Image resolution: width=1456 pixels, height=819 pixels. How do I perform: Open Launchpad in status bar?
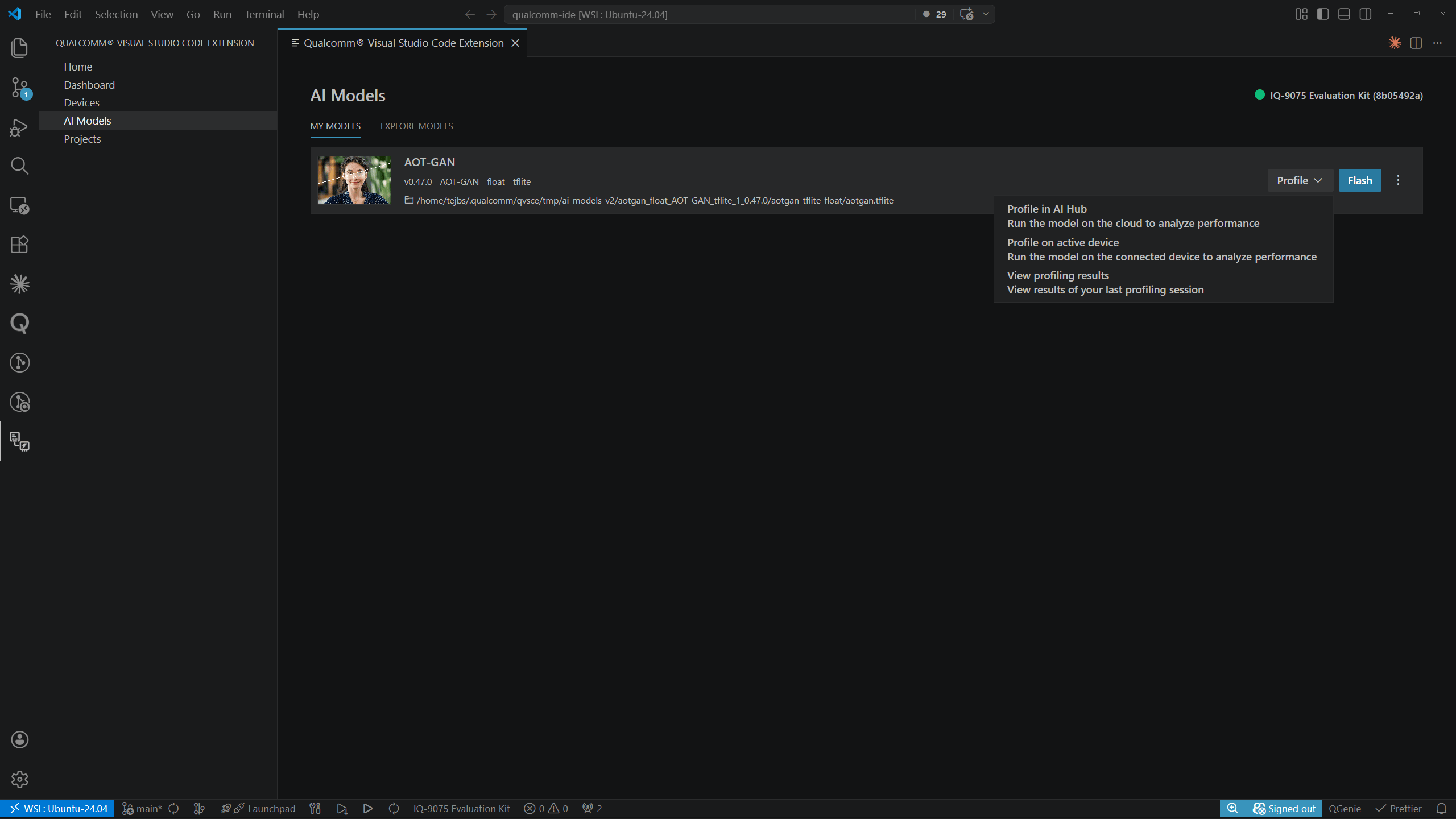(x=259, y=809)
